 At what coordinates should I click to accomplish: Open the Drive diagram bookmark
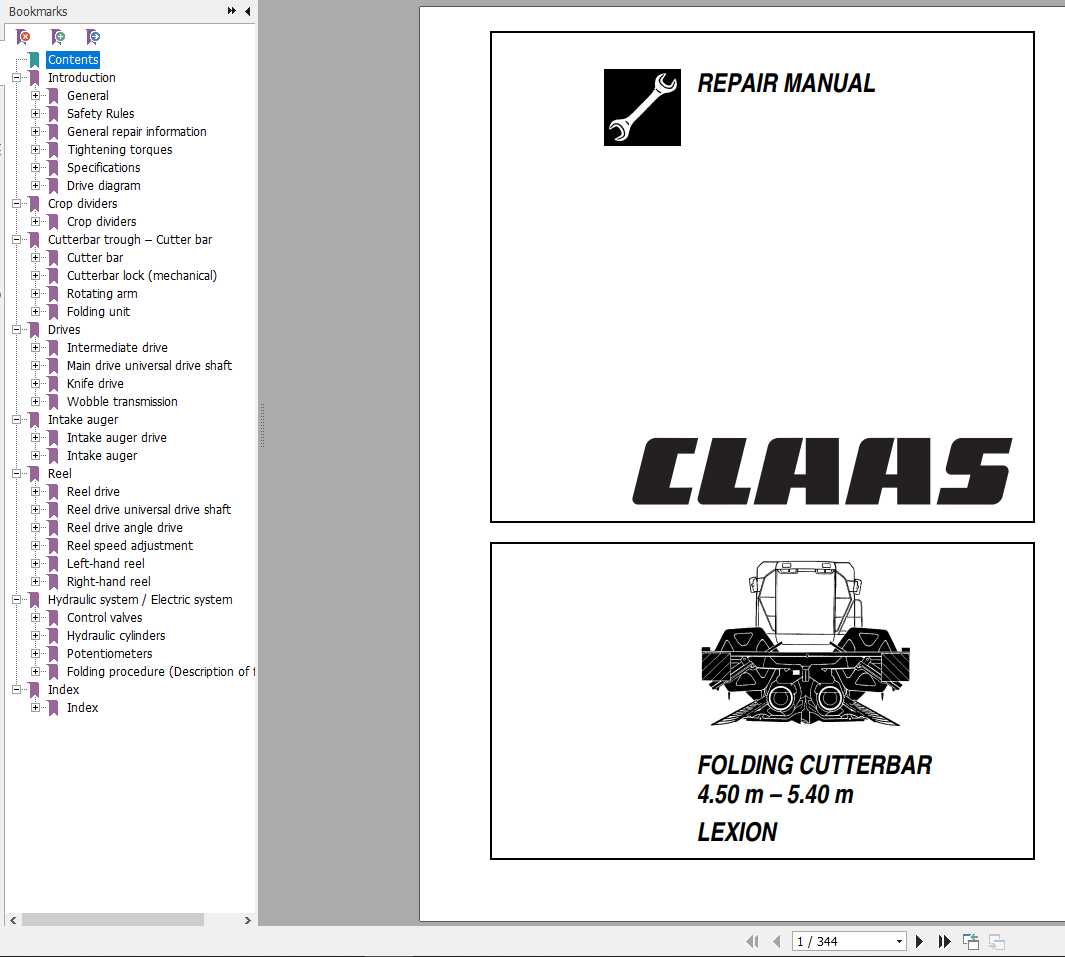click(103, 185)
